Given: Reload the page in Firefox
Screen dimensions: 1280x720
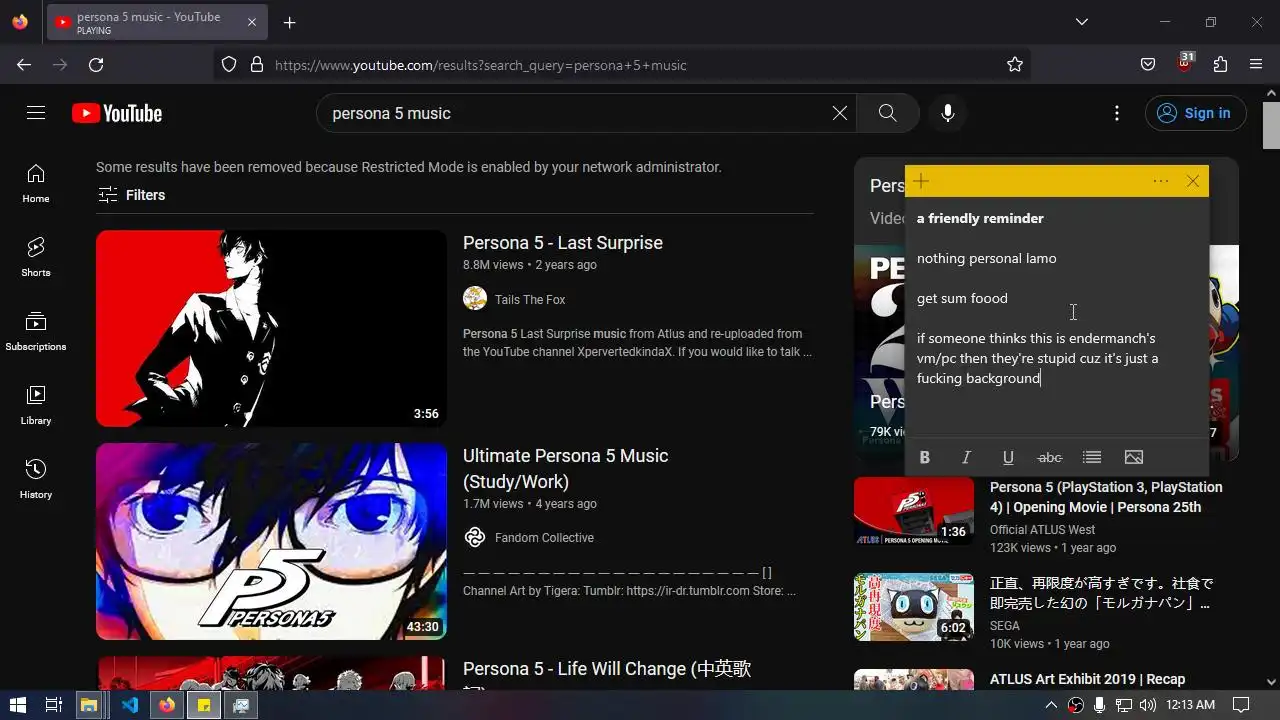Looking at the screenshot, I should click(96, 65).
